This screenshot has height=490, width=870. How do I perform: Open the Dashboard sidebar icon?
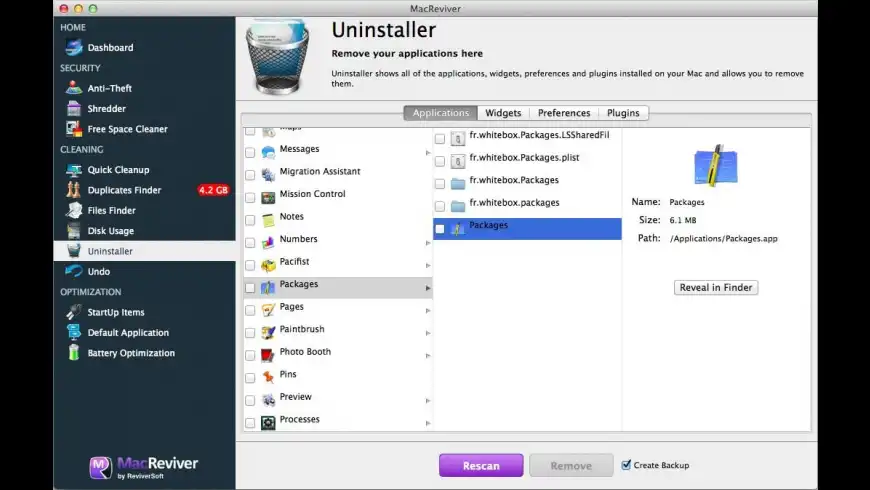73,48
